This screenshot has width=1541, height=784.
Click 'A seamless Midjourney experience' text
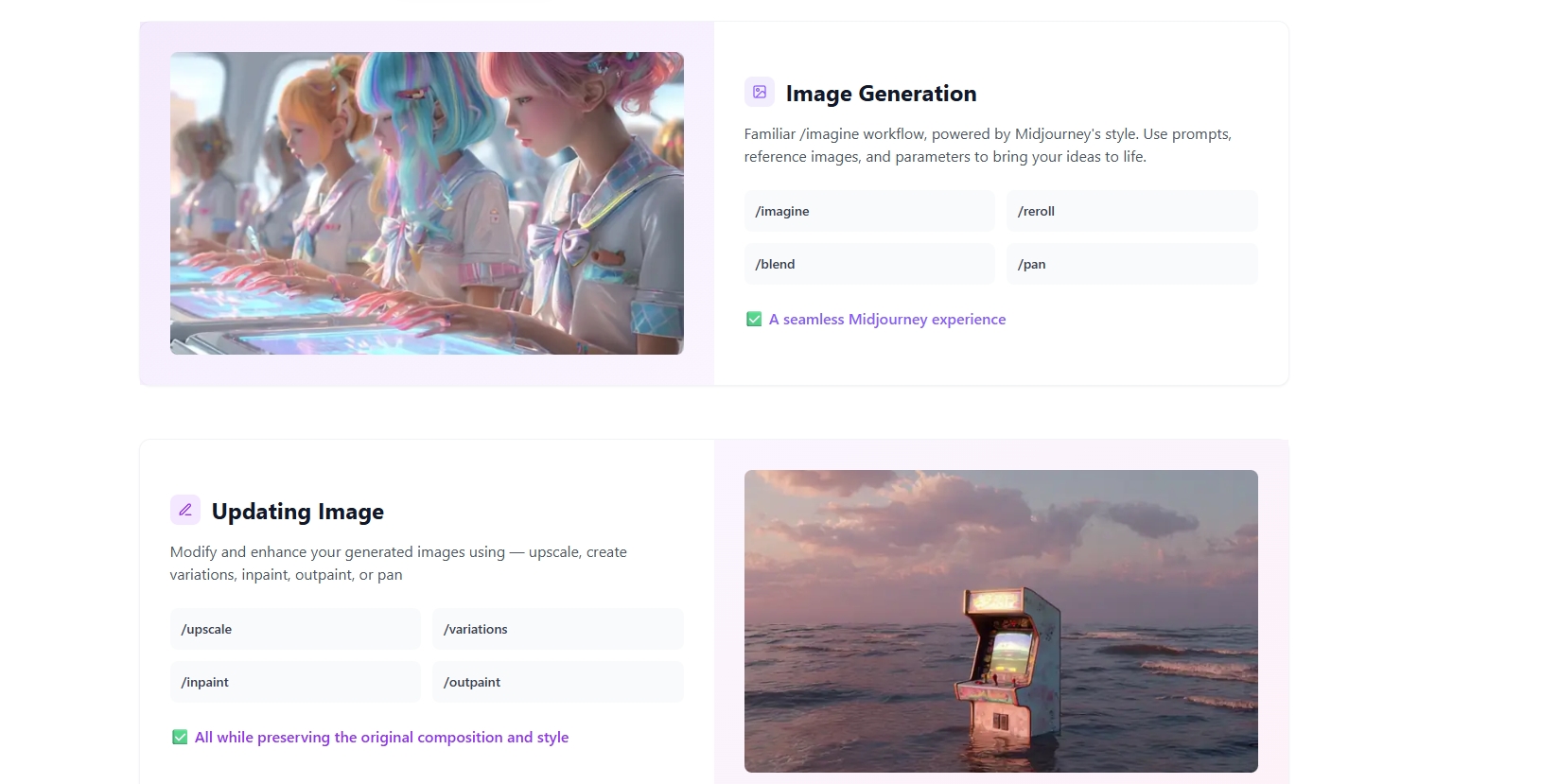pos(887,320)
